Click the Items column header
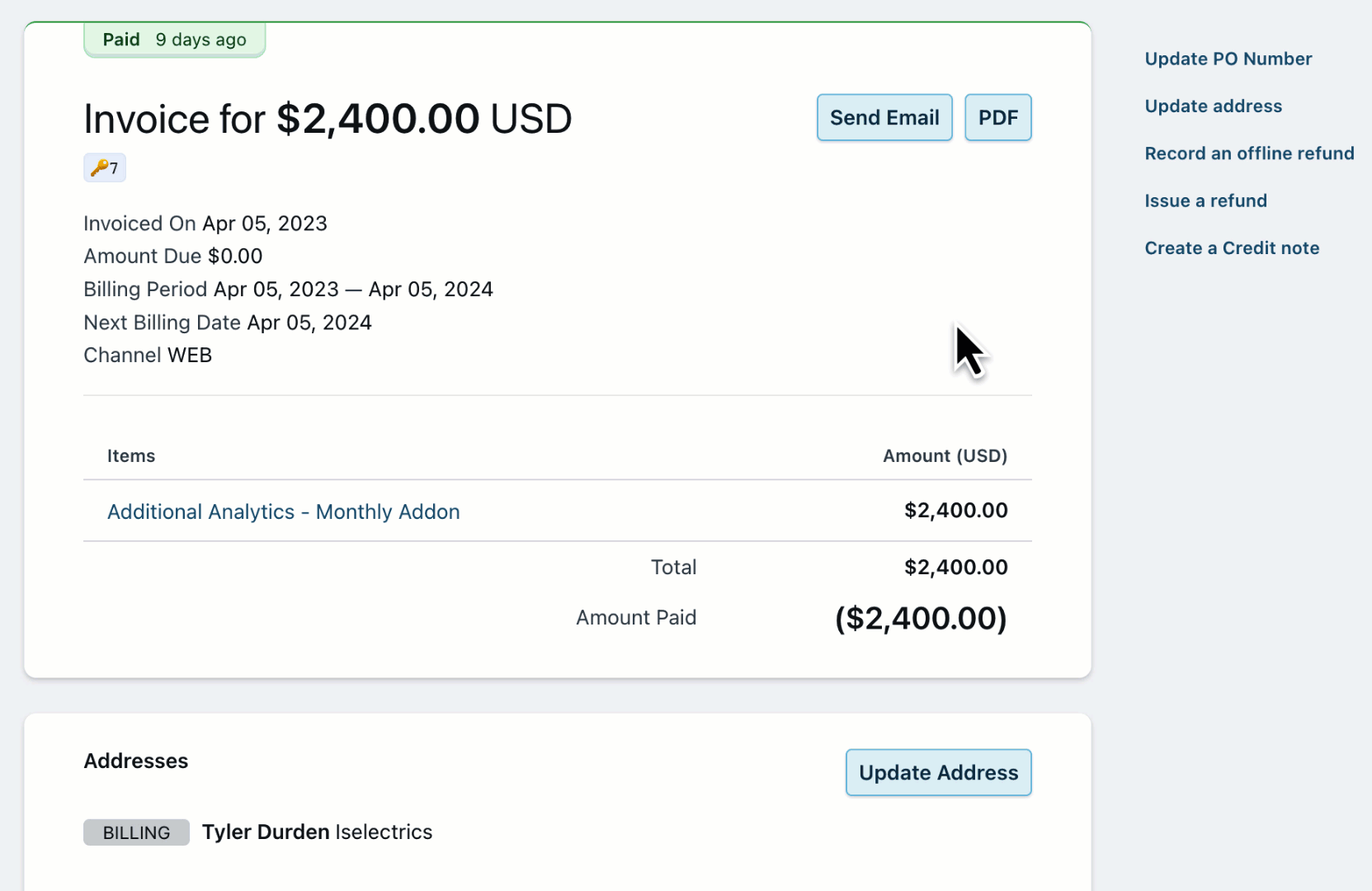 click(131, 456)
